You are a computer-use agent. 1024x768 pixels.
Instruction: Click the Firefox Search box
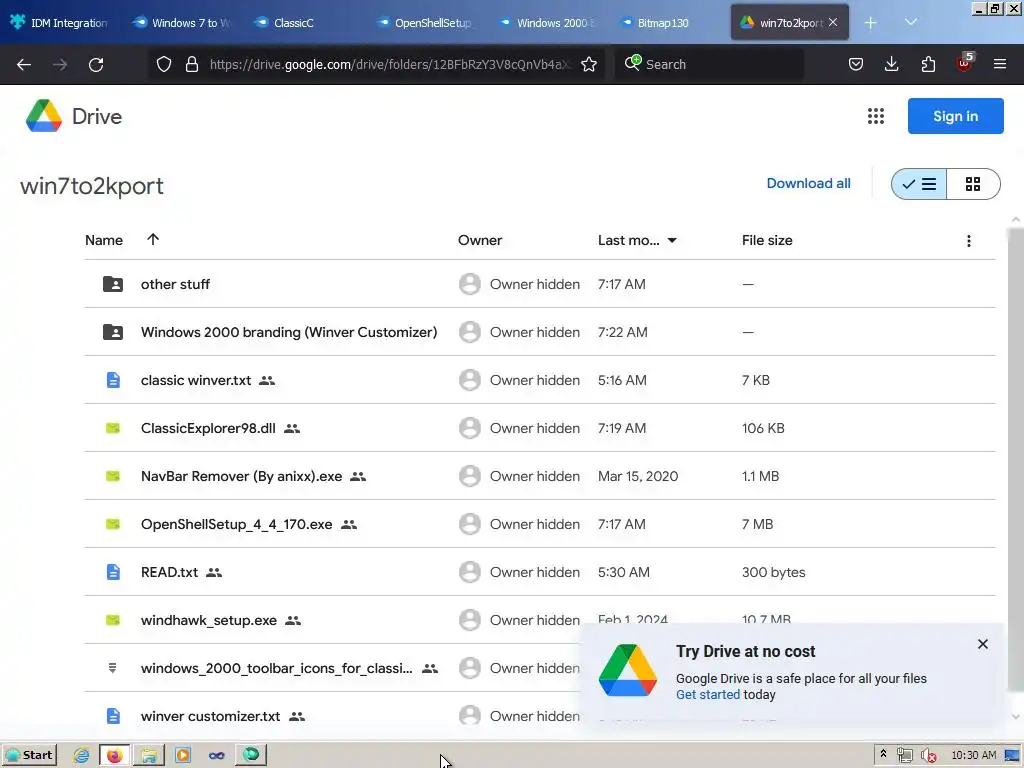(709, 64)
